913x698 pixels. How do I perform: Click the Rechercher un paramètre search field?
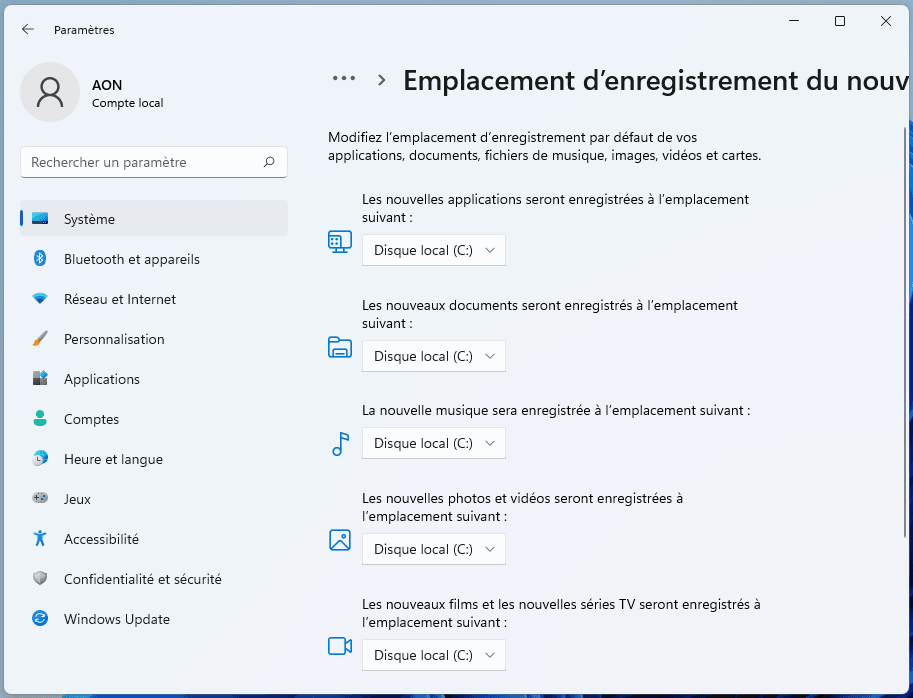tap(140, 162)
